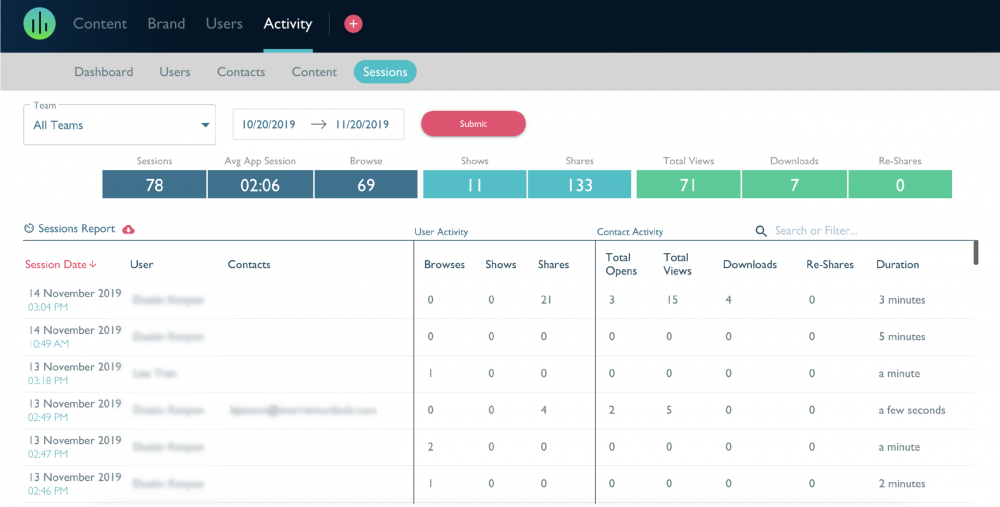Viewport: 1000px width, 507px height.
Task: Click the table vertical scrollbar handle
Action: [976, 253]
